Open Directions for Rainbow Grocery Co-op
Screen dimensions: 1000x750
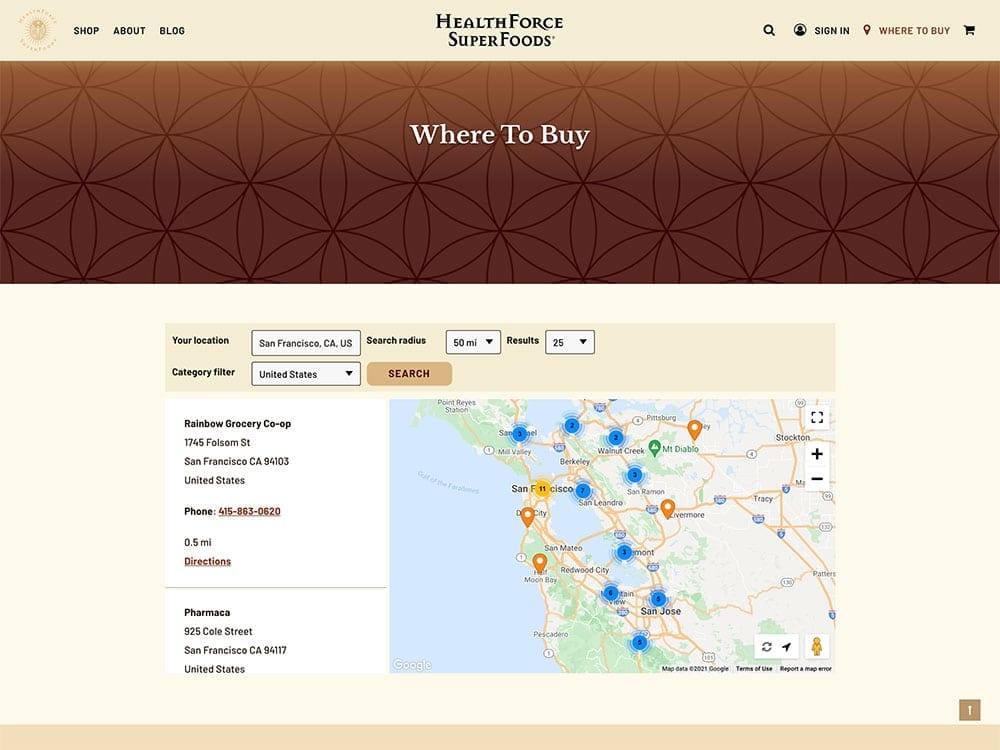(x=207, y=561)
